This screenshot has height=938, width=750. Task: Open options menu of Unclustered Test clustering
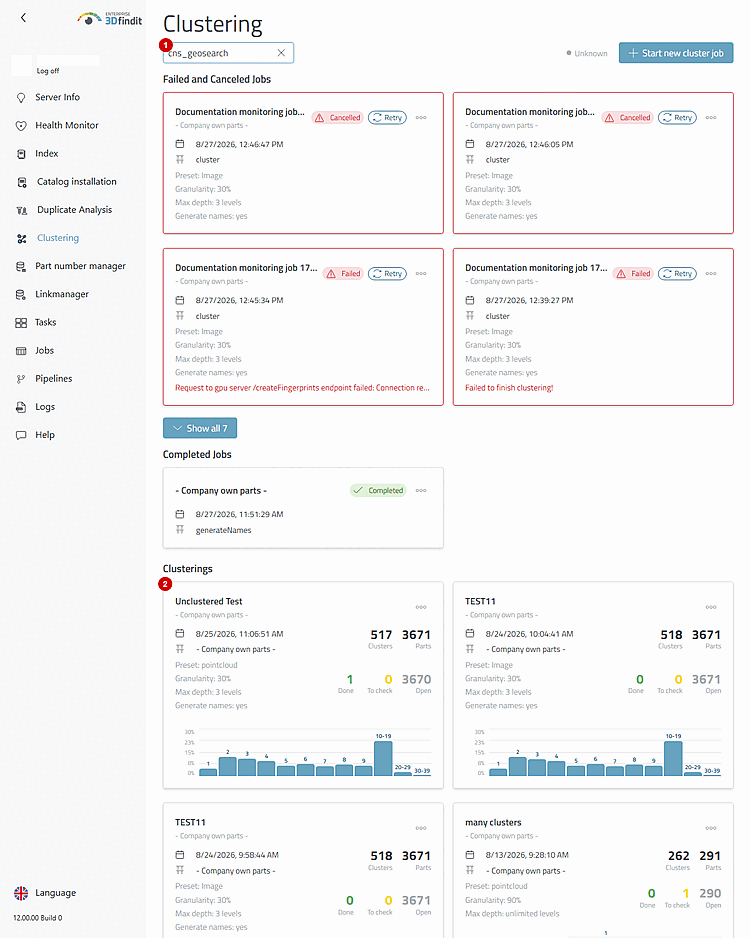(x=421, y=607)
